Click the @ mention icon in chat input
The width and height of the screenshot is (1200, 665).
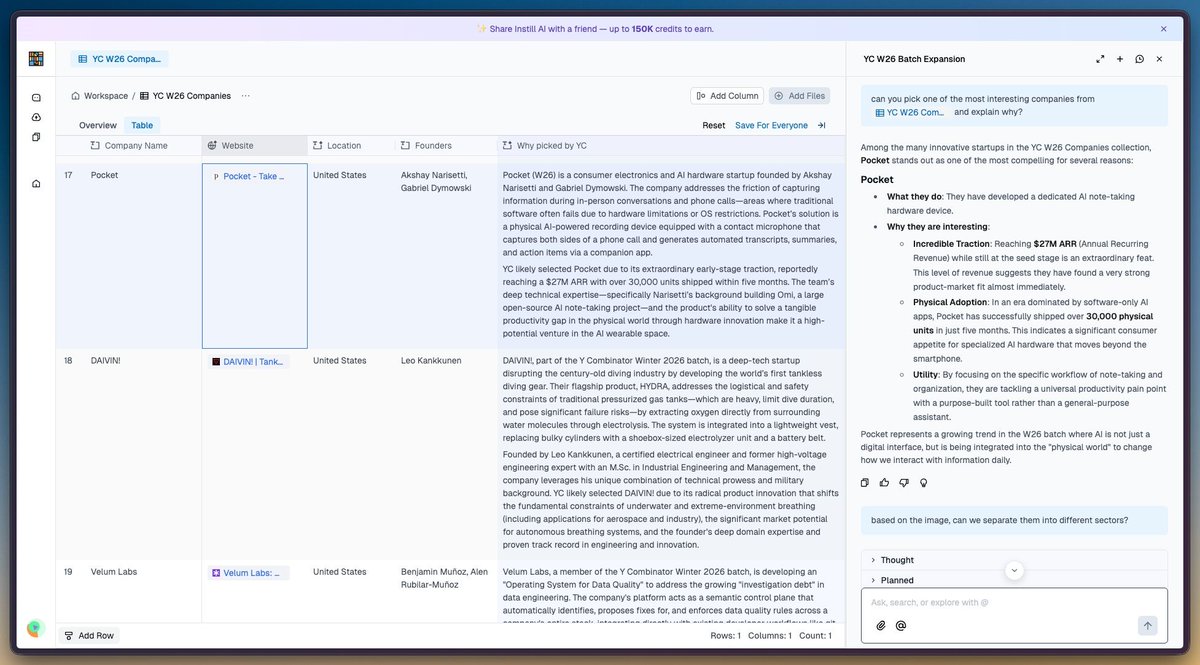coord(901,626)
